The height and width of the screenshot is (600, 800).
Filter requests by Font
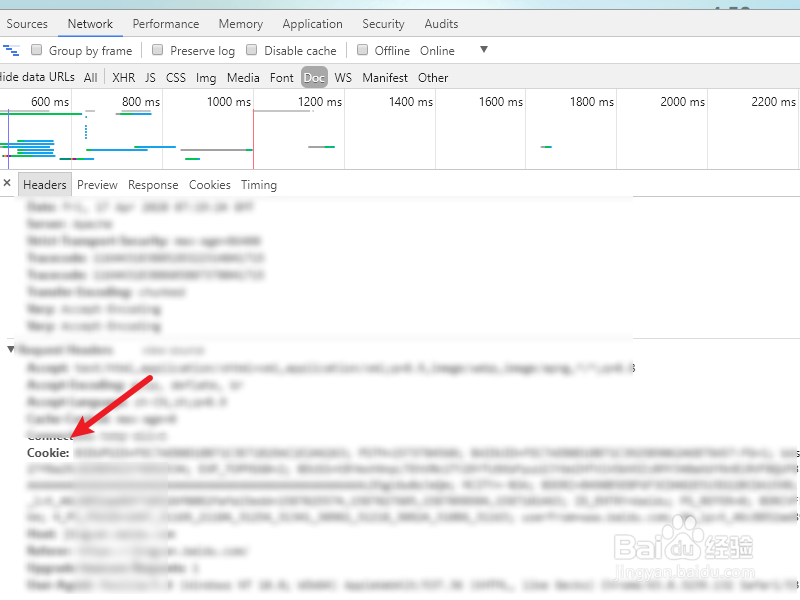pos(282,78)
